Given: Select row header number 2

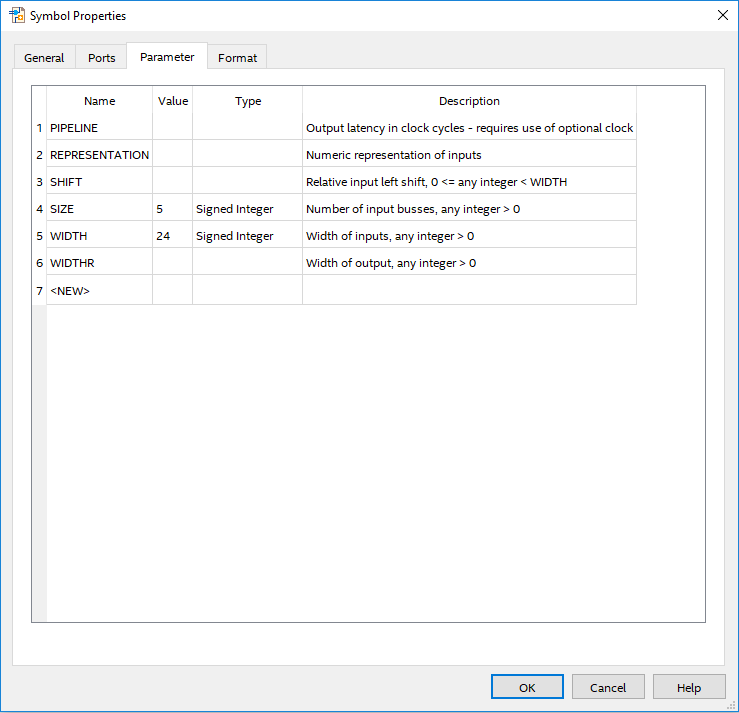Looking at the screenshot, I should [x=40, y=155].
